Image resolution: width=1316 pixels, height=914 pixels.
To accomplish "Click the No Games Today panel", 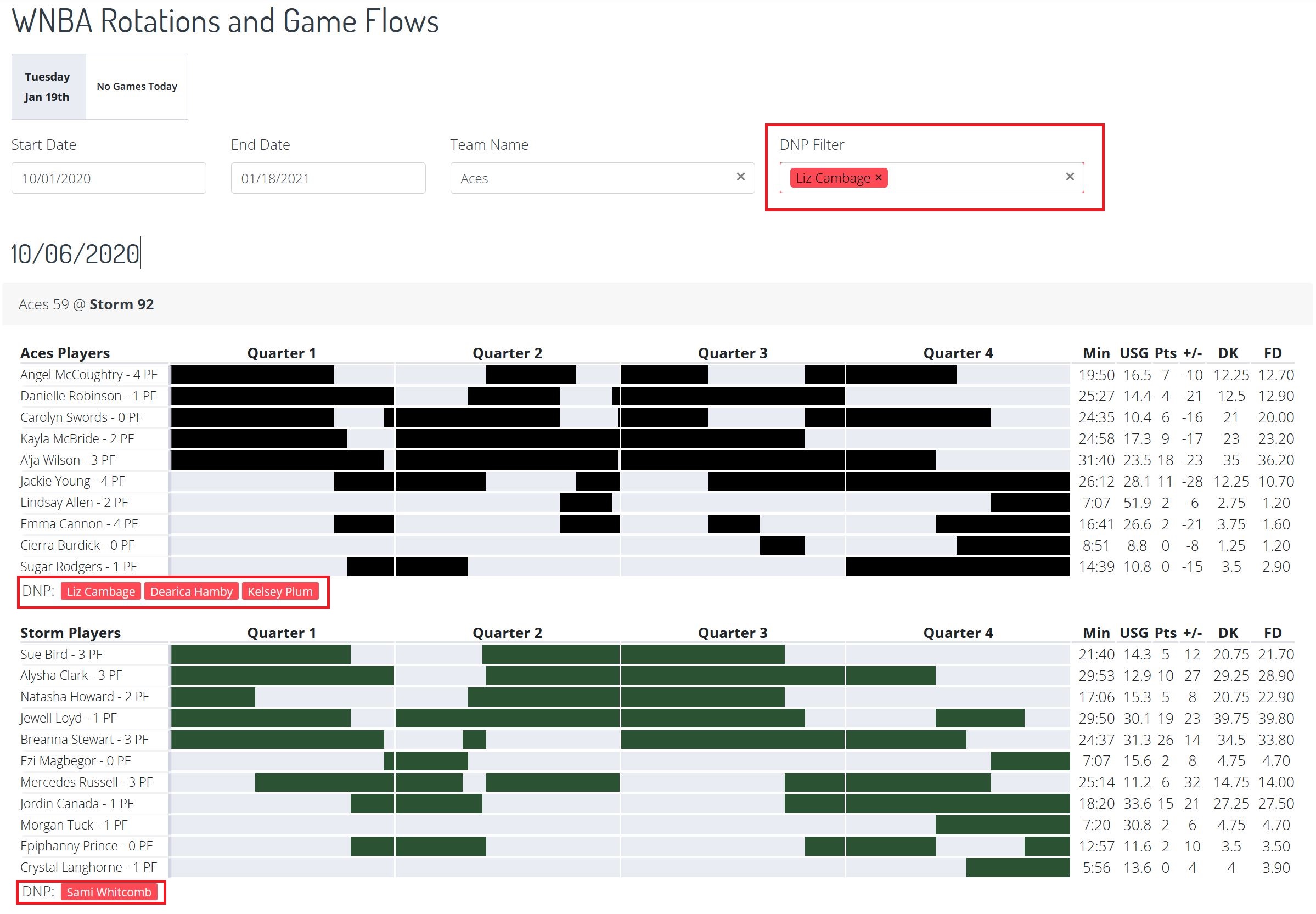I will (137, 87).
